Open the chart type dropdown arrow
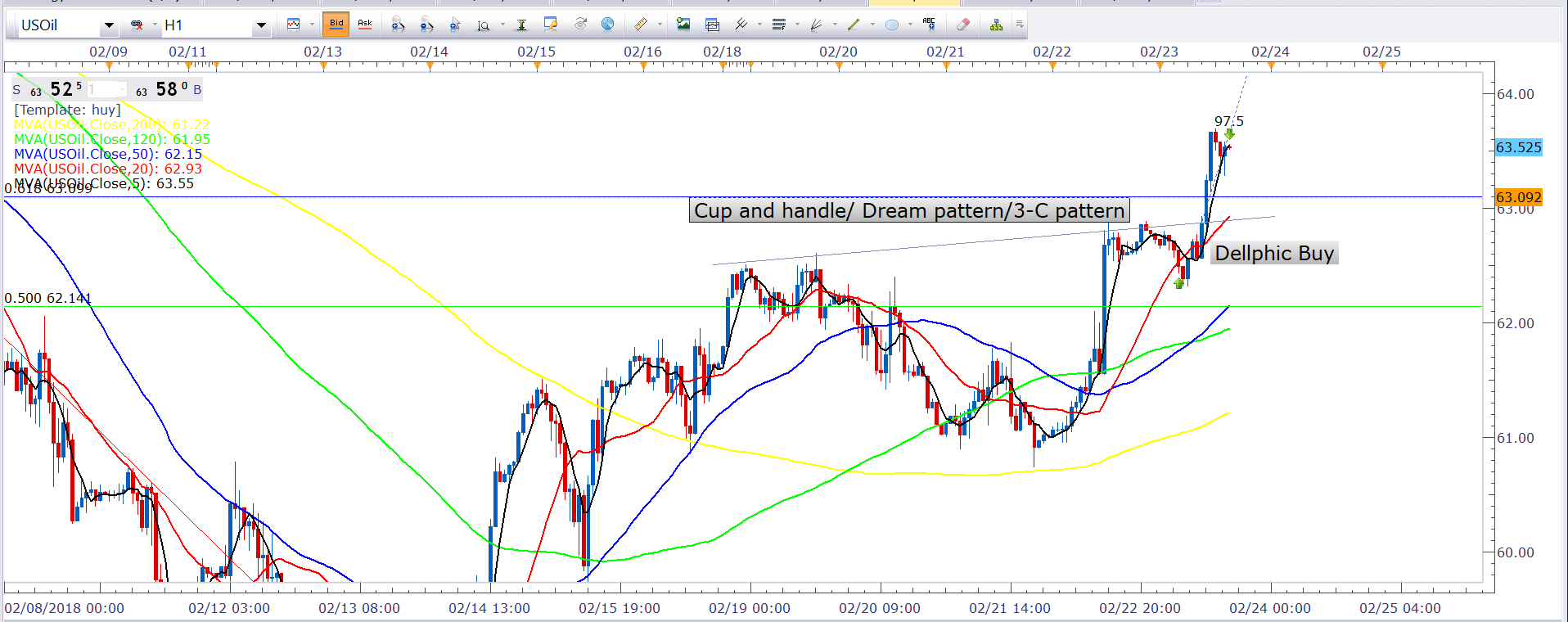The height and width of the screenshot is (622, 1568). click(312, 25)
